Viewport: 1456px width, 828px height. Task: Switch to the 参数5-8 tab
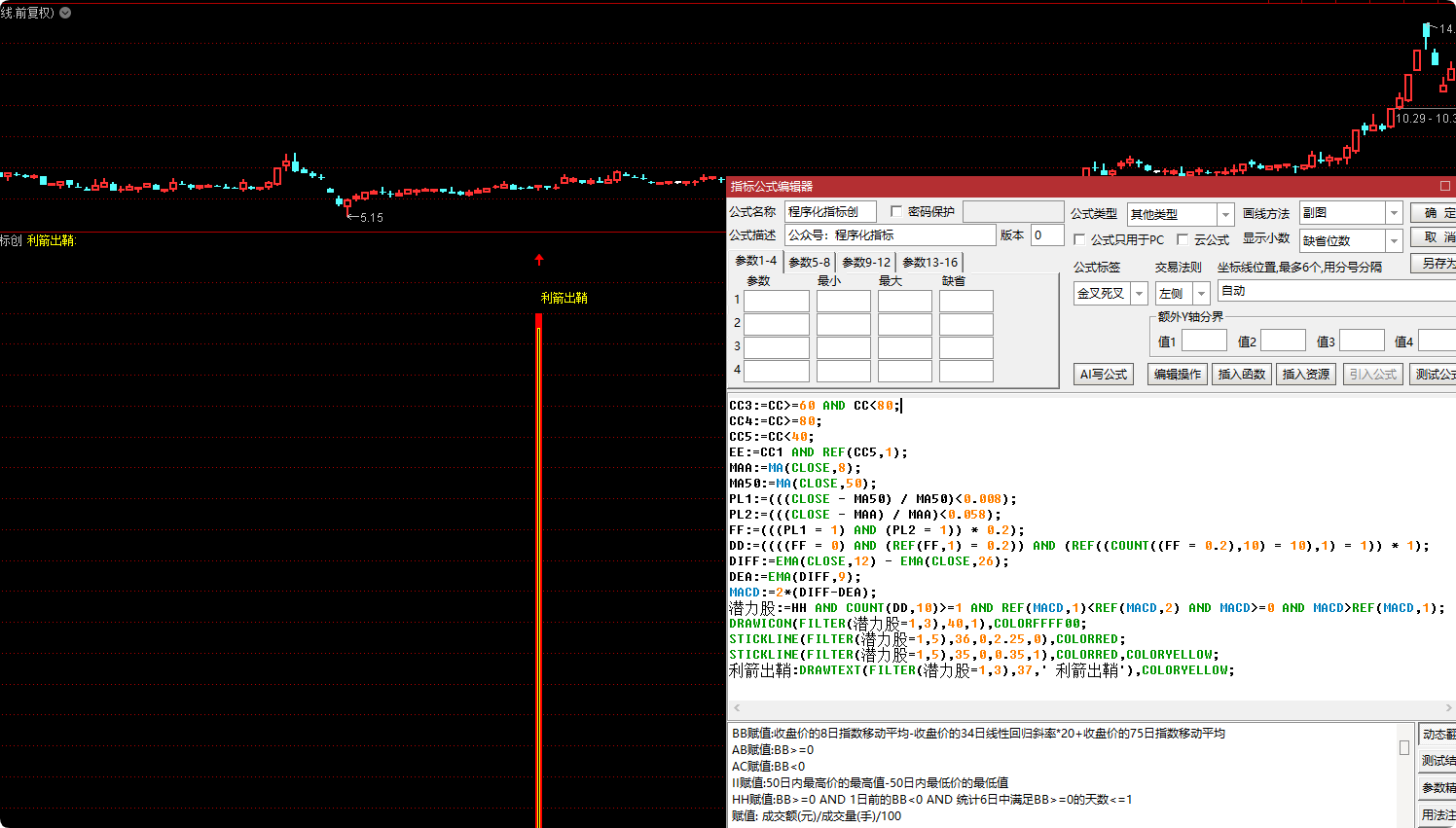click(809, 262)
